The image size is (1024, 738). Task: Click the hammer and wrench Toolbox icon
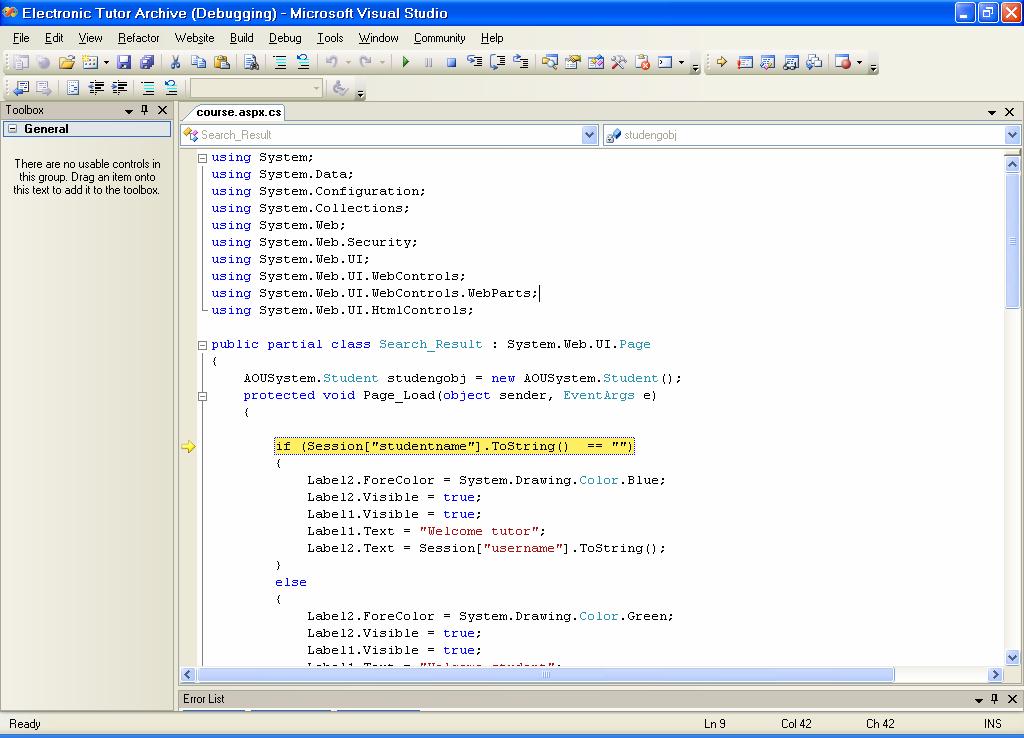coord(618,62)
